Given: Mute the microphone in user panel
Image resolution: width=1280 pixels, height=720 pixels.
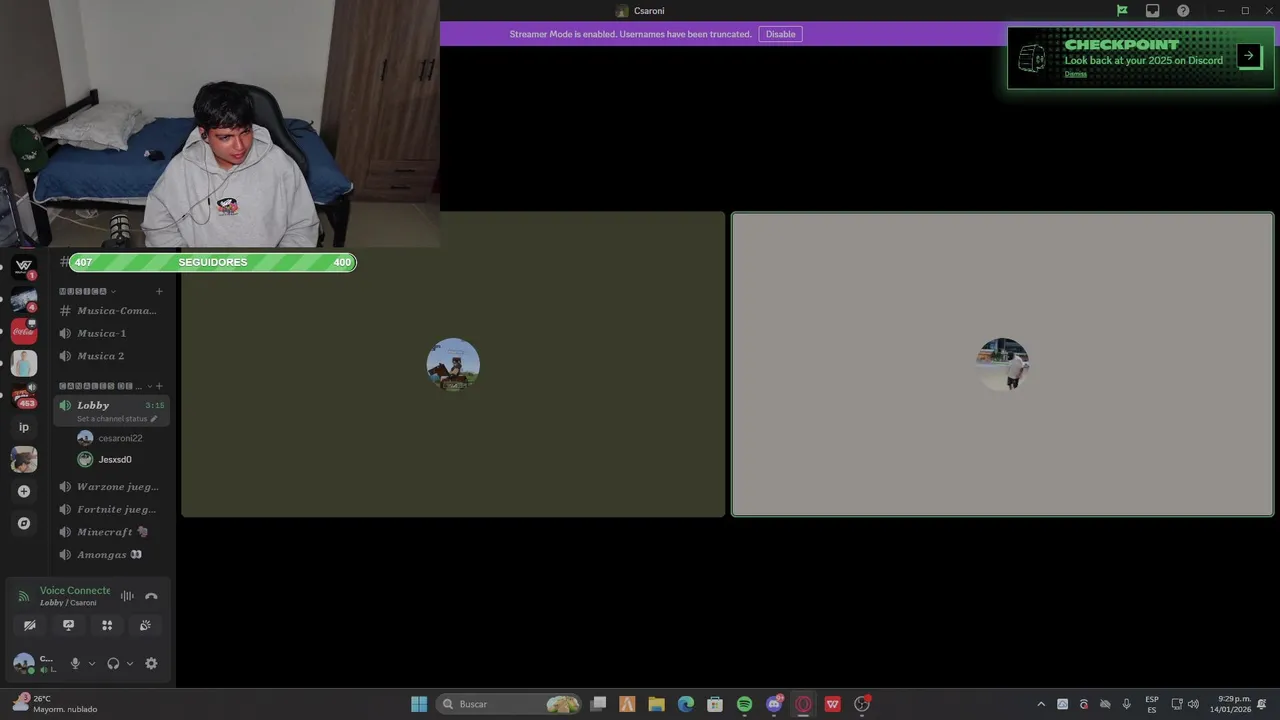Looking at the screenshot, I should tap(74, 663).
